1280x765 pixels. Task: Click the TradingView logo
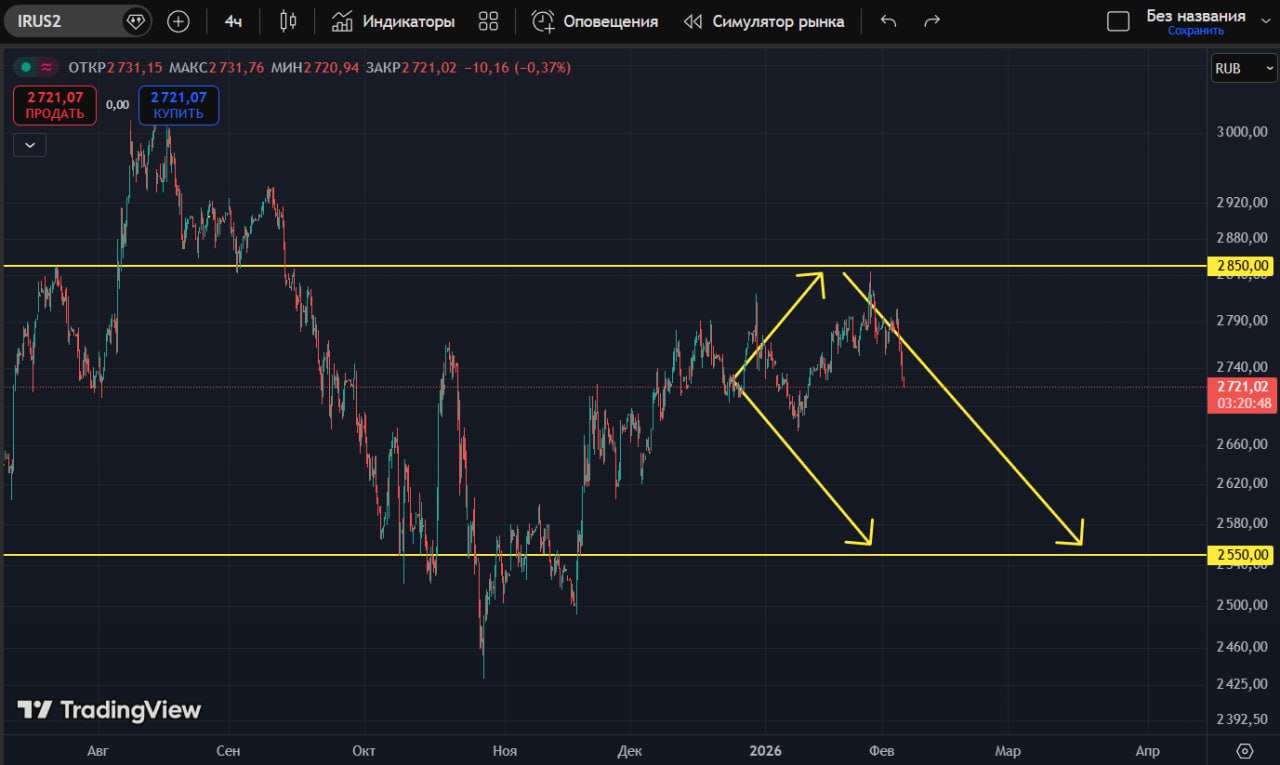pyautogui.click(x=110, y=710)
